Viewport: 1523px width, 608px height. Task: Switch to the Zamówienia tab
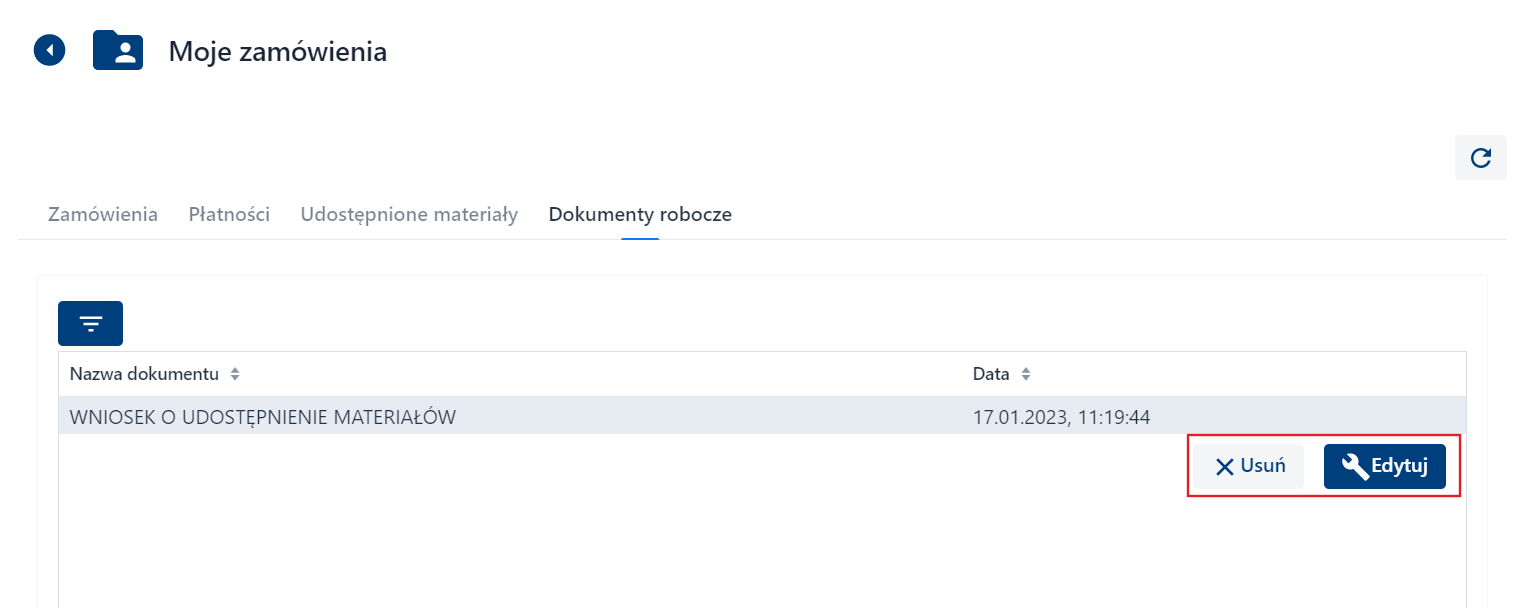tap(103, 214)
